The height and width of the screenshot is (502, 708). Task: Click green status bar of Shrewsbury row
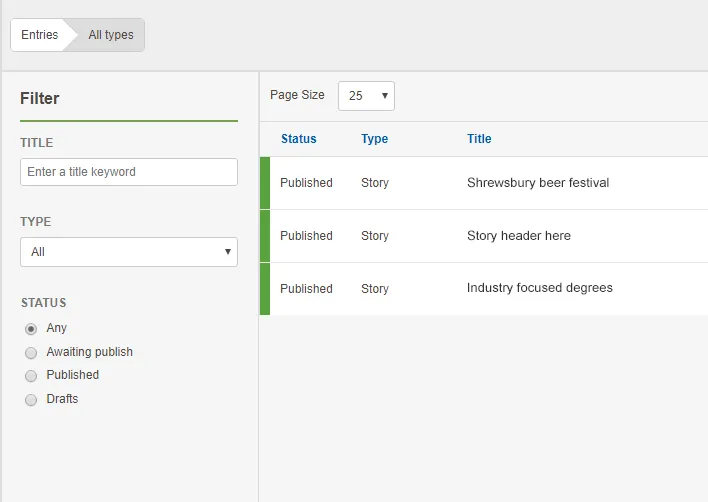click(x=265, y=183)
